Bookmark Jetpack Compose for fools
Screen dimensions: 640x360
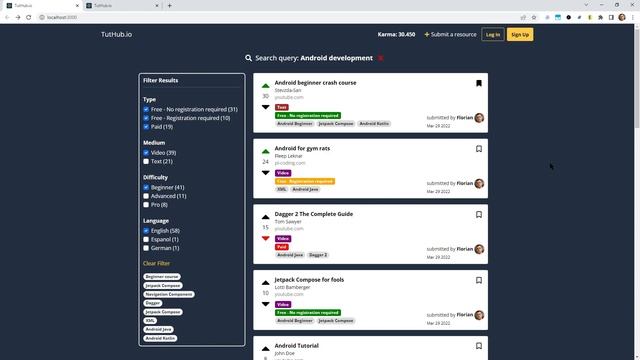click(479, 280)
